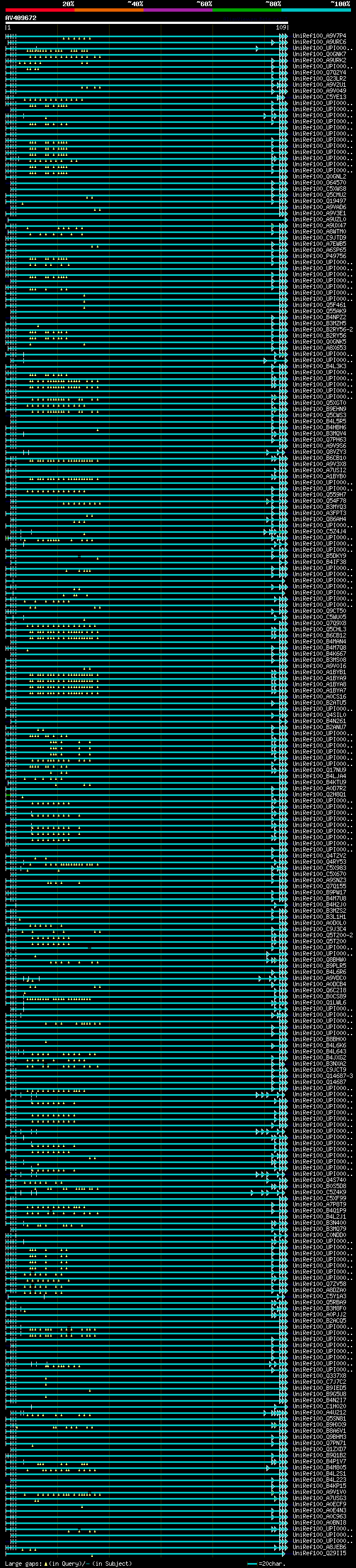Screen dimensions: 356x1568
Task: Click the white query sequence bar
Action: pyautogui.click(x=147, y=23)
